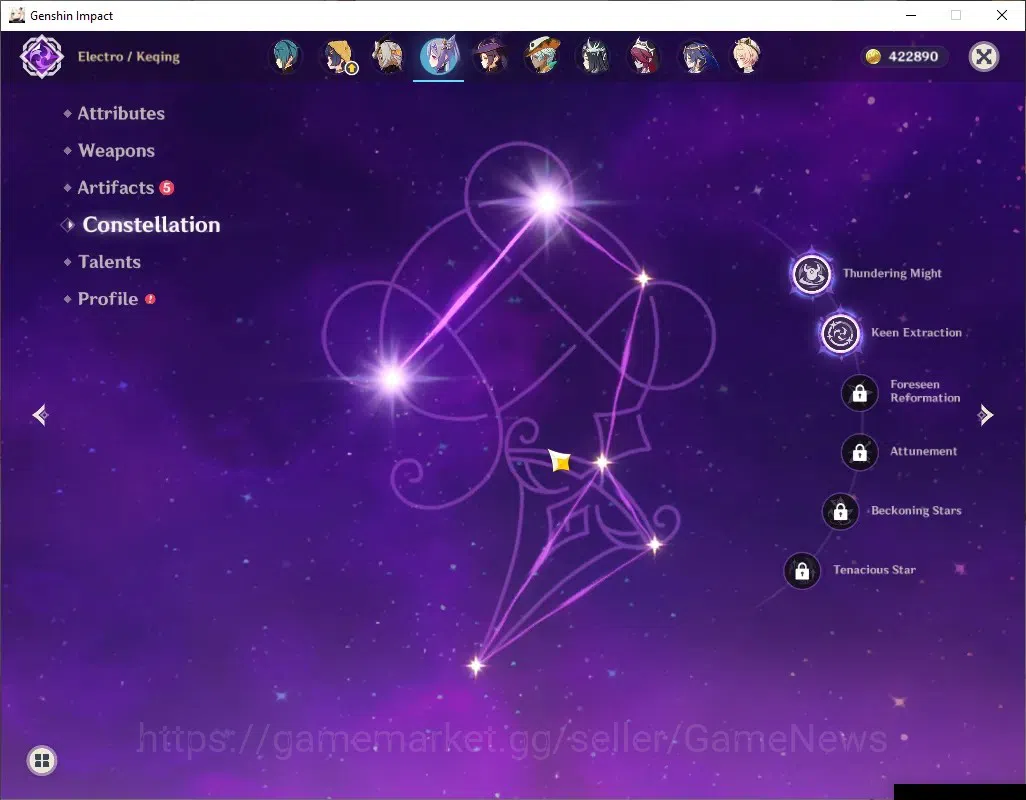Image resolution: width=1026 pixels, height=800 pixels.
Task: Open the Weapons section
Action: pyautogui.click(x=116, y=150)
